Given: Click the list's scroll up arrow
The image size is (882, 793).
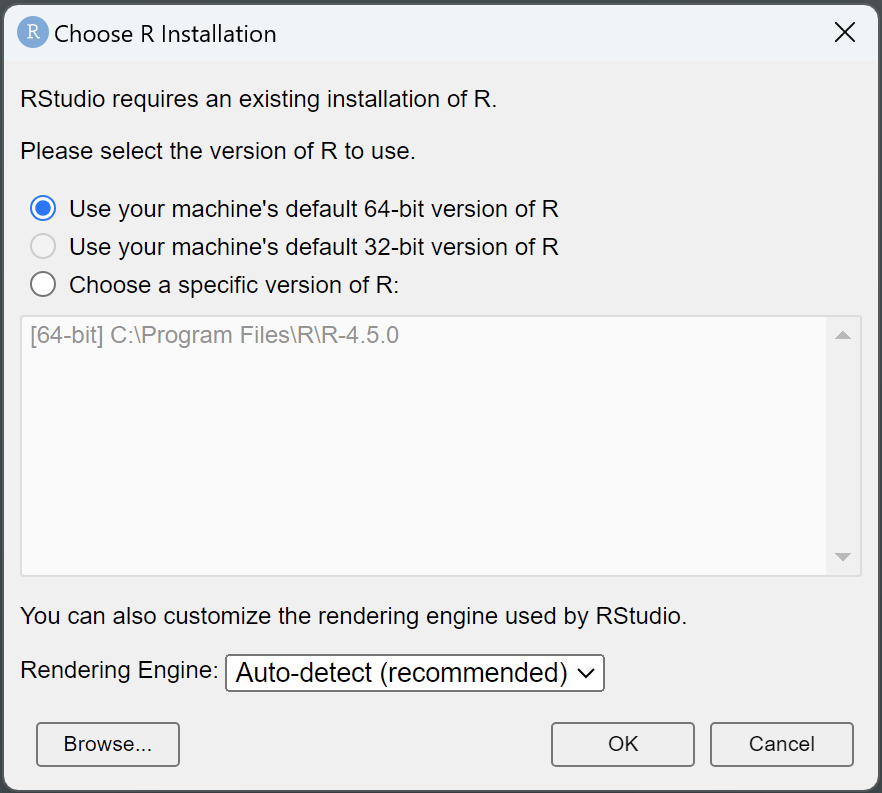Looking at the screenshot, I should pos(843,336).
